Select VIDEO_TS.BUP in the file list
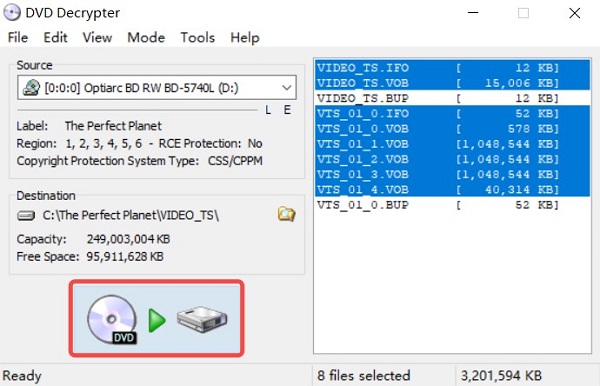The height and width of the screenshot is (386, 600). [452, 98]
